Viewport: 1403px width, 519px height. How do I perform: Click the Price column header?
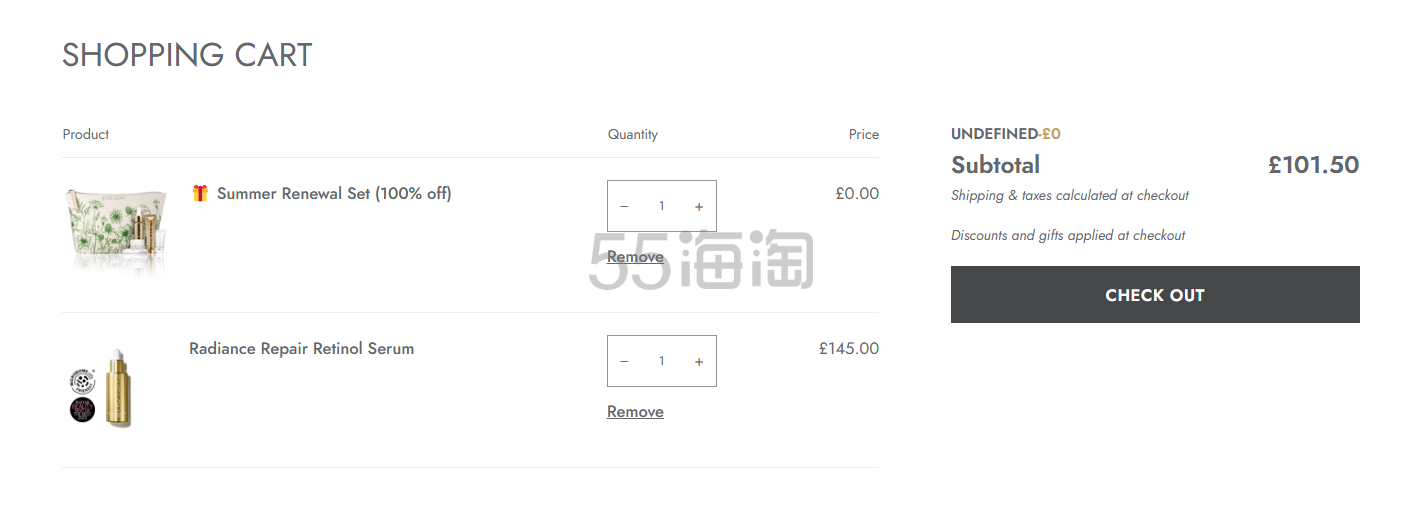[863, 134]
